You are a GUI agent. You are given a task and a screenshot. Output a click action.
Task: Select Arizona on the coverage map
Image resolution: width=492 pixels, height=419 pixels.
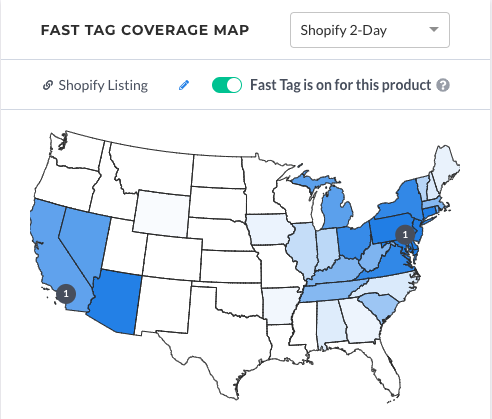coord(117,300)
